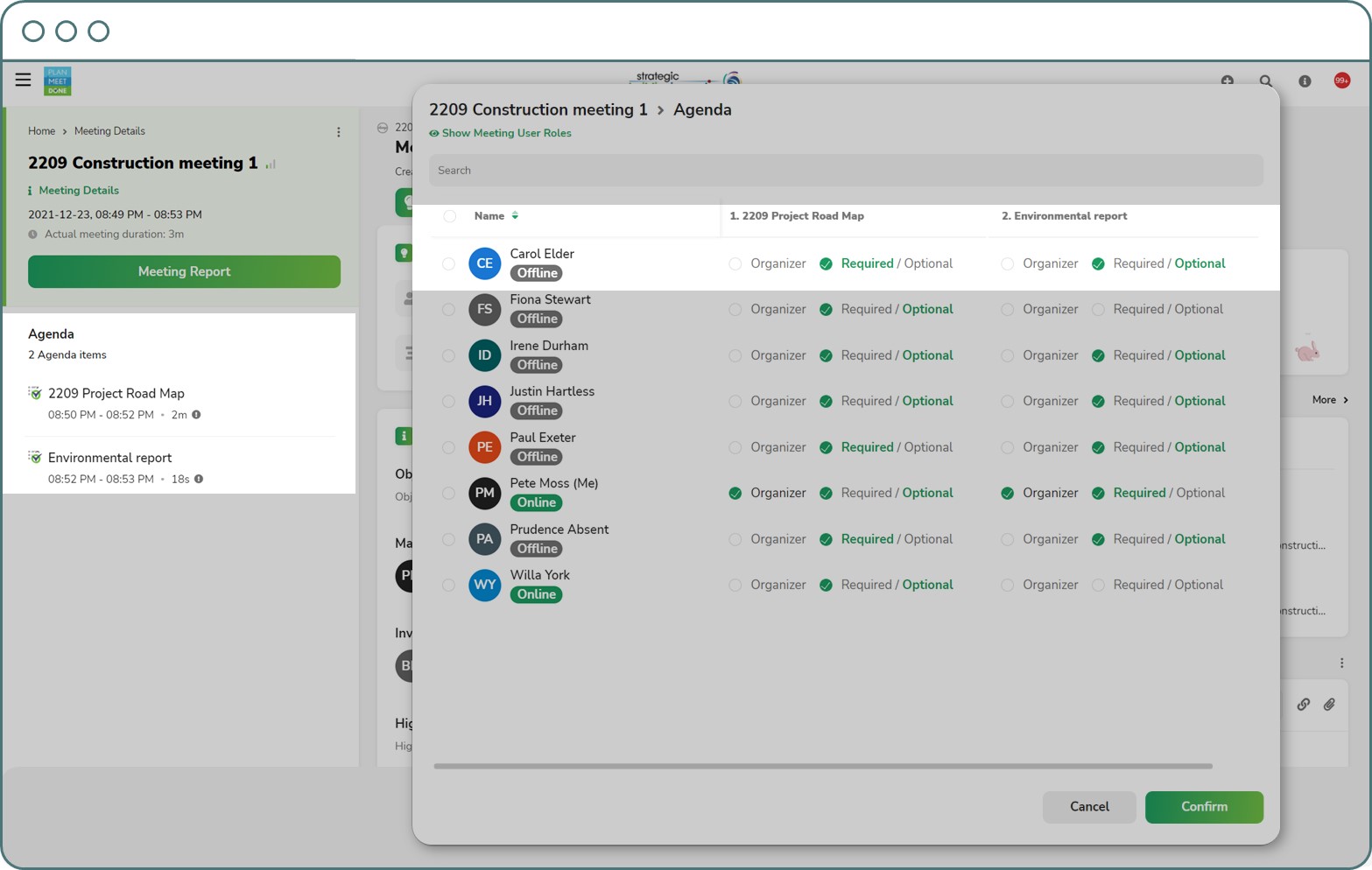
Task: Click info icon next to 2m duration
Action: coord(196,415)
